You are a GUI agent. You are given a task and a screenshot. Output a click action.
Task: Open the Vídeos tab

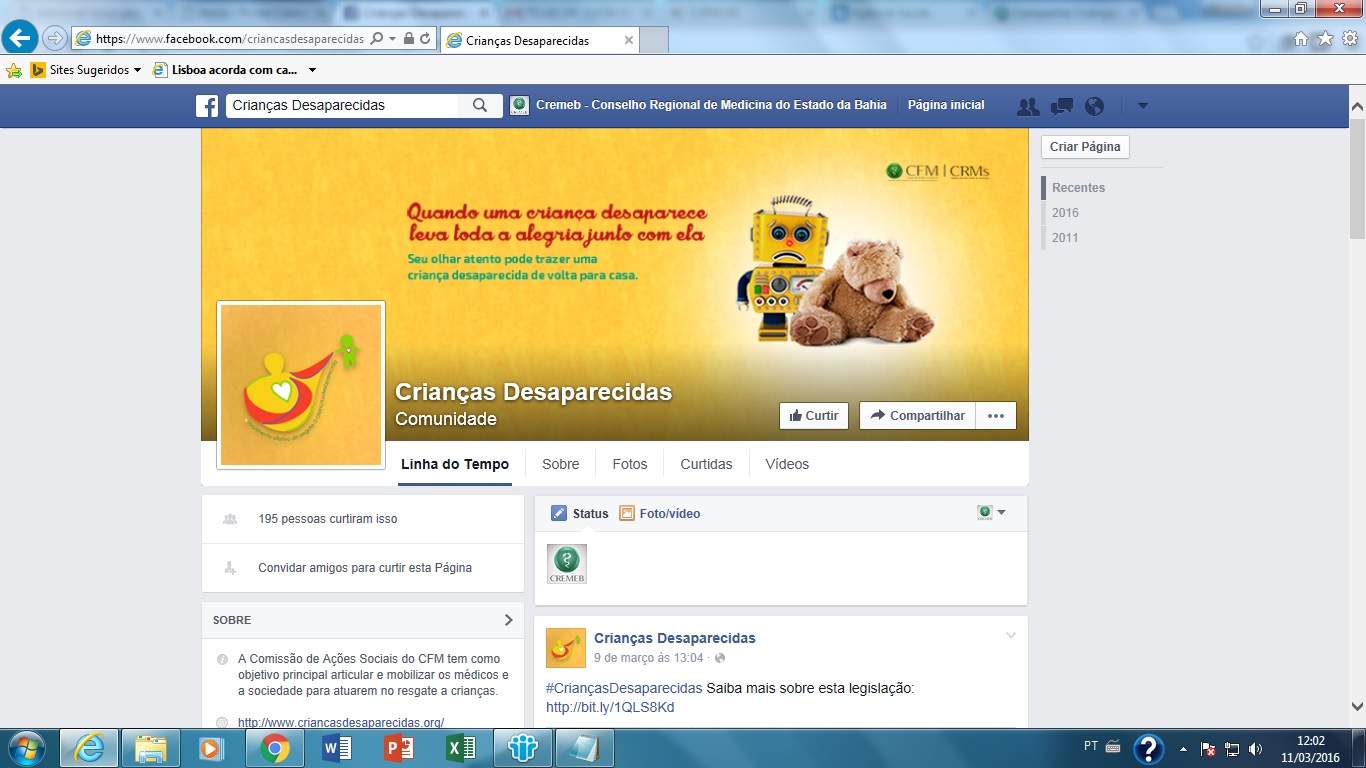pos(787,464)
